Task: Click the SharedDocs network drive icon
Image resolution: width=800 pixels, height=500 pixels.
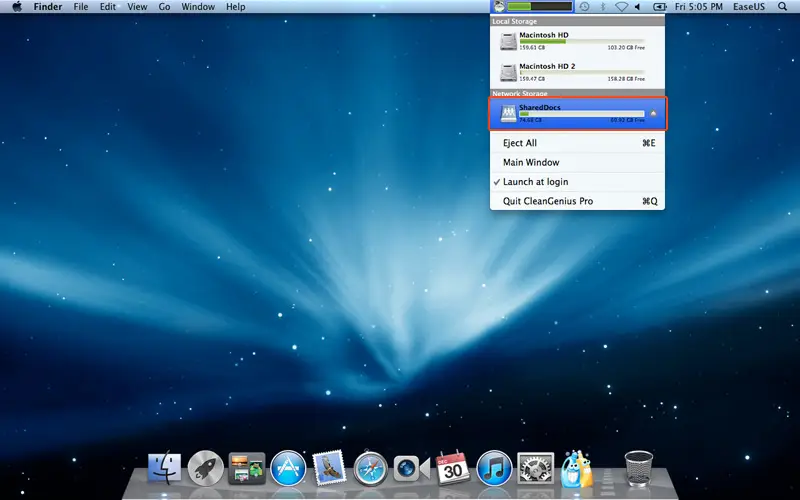Action: pos(508,113)
